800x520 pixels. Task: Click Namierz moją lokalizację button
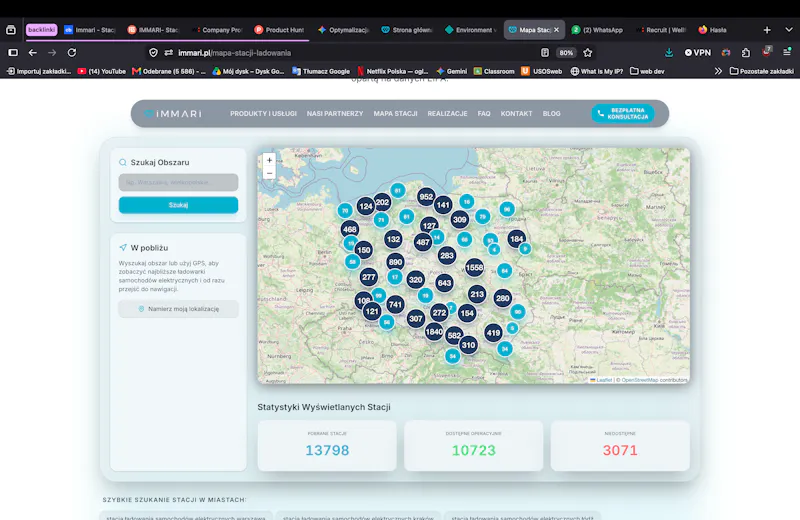(179, 309)
